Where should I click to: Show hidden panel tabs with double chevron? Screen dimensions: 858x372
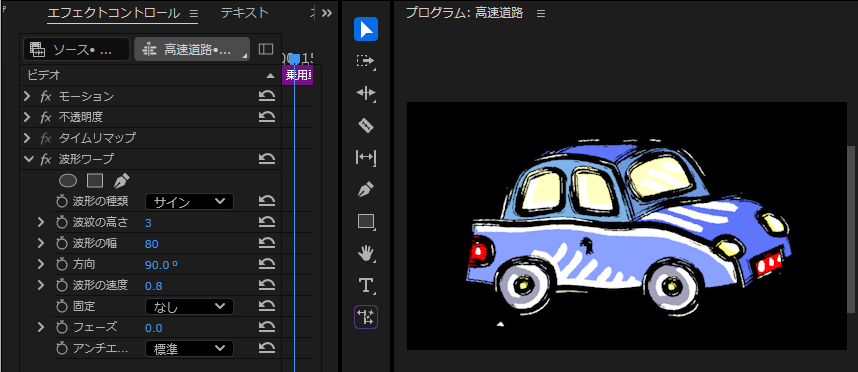[327, 14]
